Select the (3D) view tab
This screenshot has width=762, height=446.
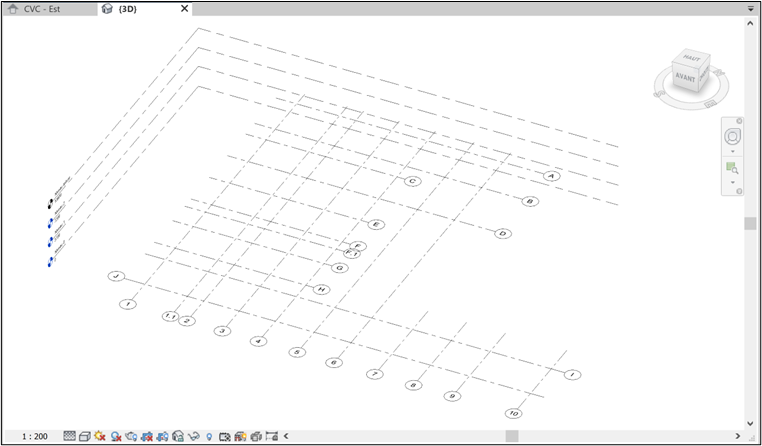127,9
